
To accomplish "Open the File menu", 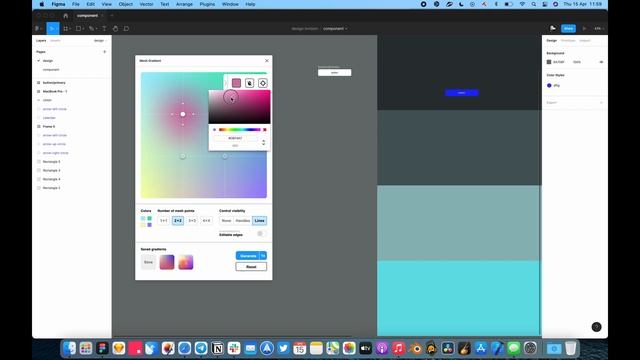I will [x=76, y=4].
